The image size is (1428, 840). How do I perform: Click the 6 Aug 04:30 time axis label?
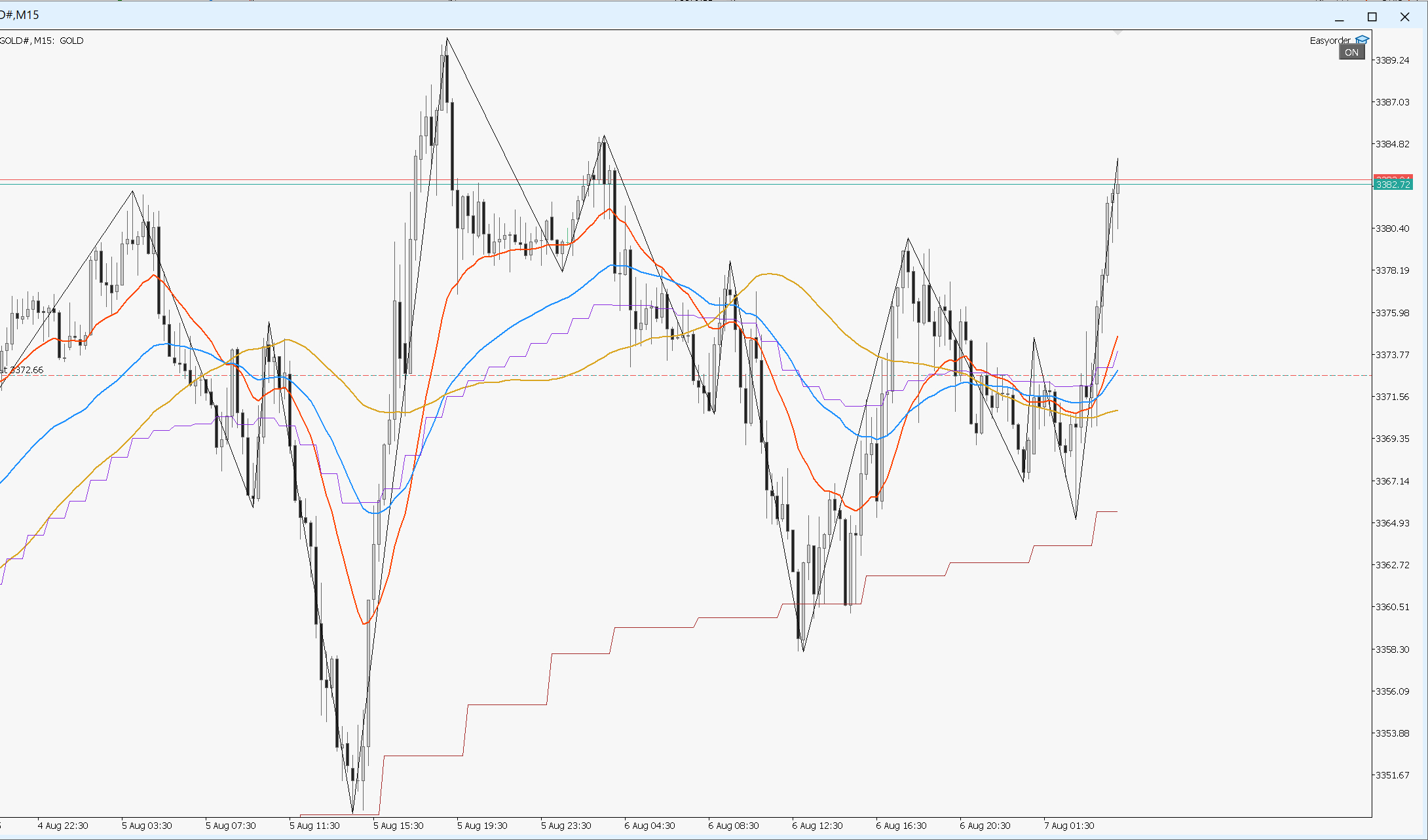click(x=650, y=826)
